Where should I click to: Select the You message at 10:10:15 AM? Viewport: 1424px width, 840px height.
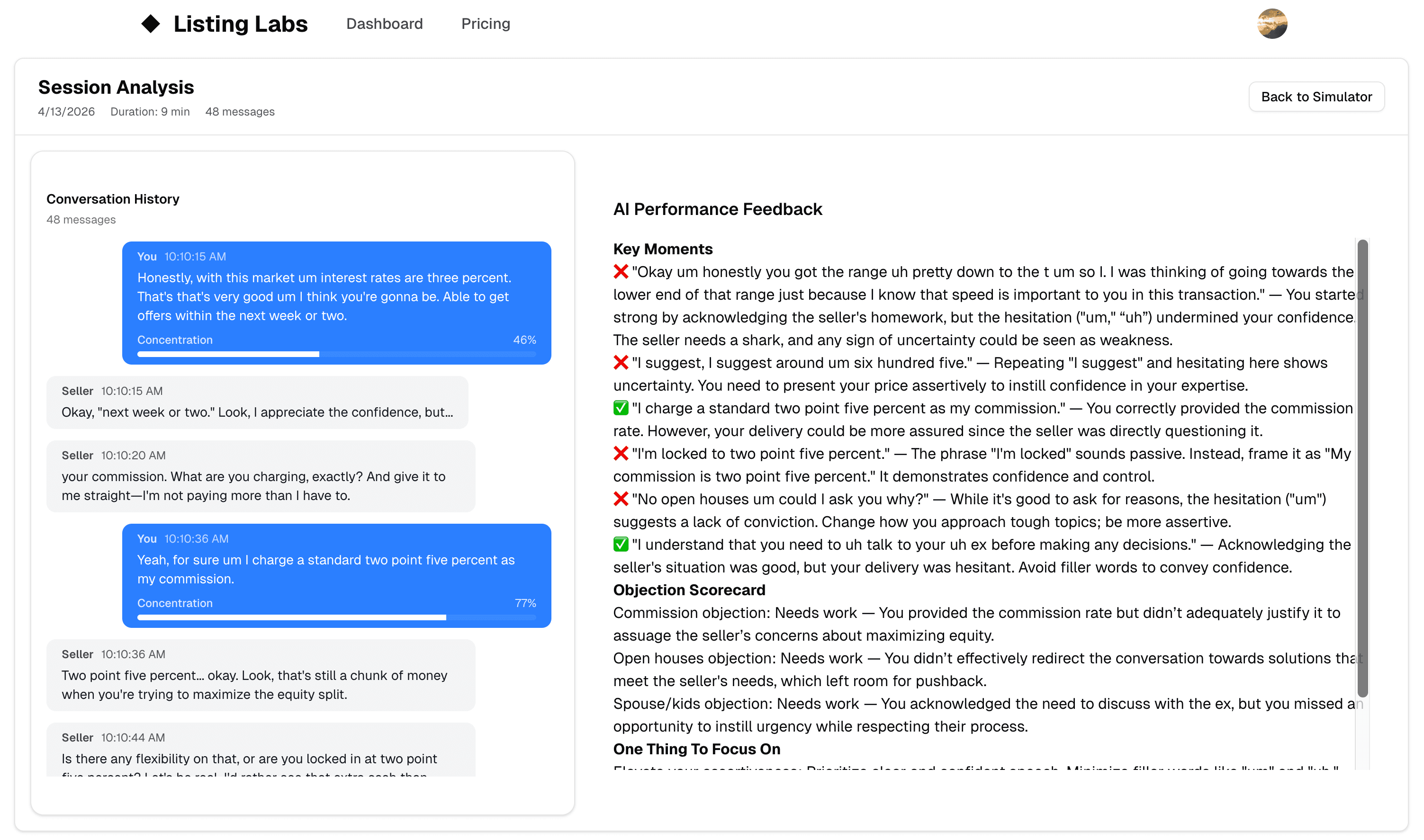[x=336, y=296]
